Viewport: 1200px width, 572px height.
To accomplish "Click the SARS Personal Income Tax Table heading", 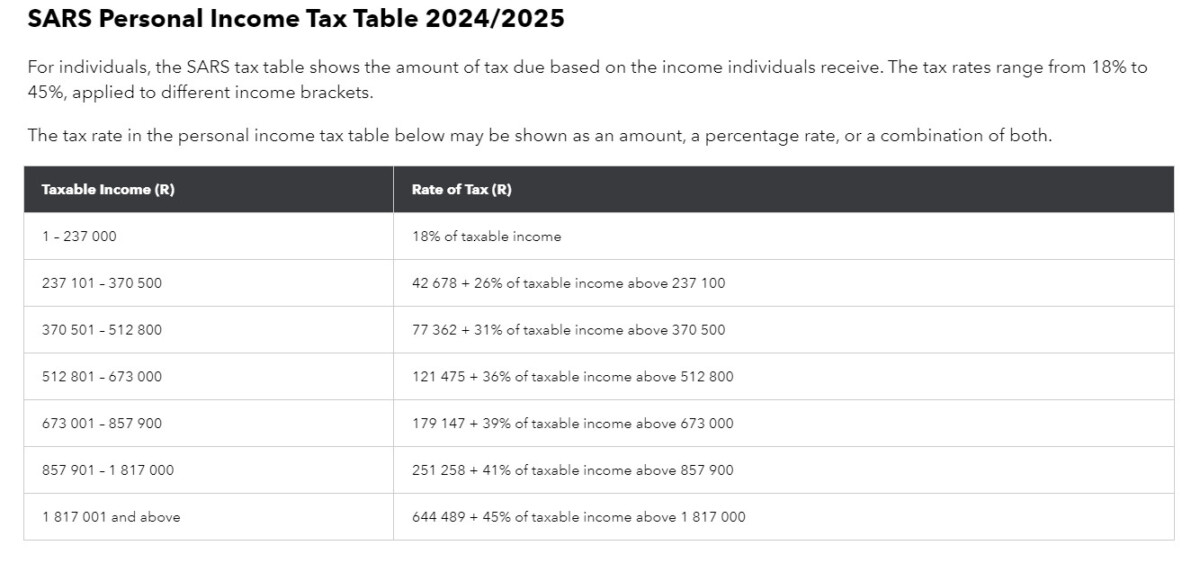I will [296, 20].
